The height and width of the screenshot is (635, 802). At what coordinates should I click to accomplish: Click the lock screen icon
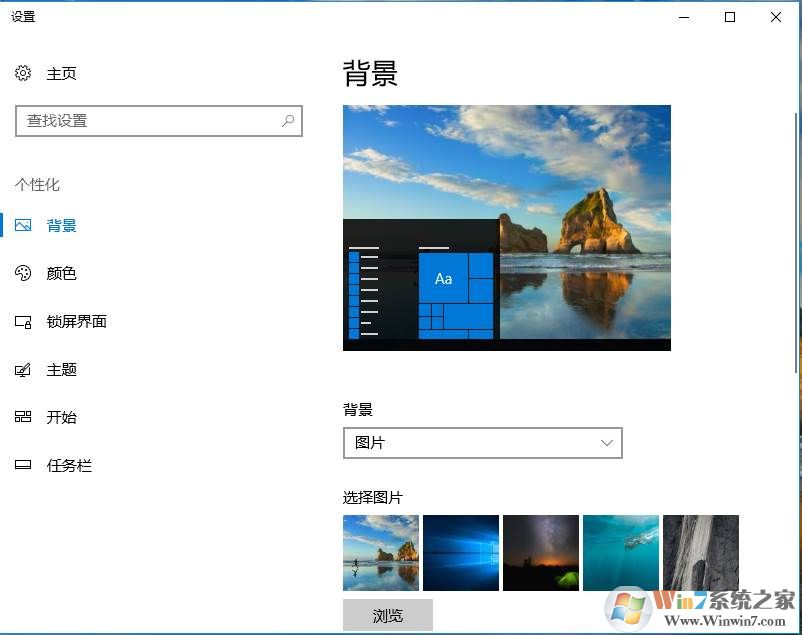click(23, 321)
